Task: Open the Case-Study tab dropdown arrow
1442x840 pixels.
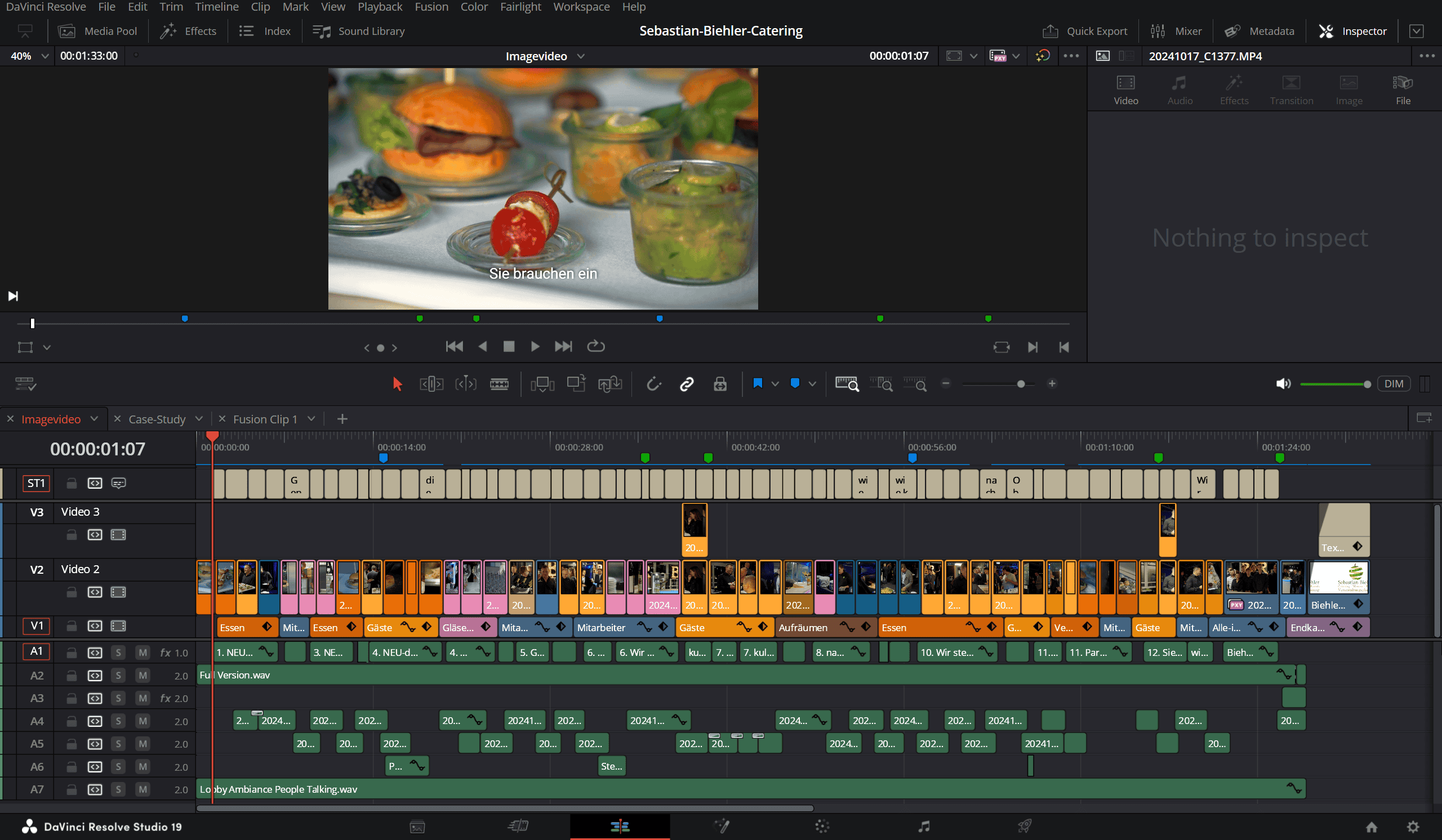Action: click(x=199, y=418)
